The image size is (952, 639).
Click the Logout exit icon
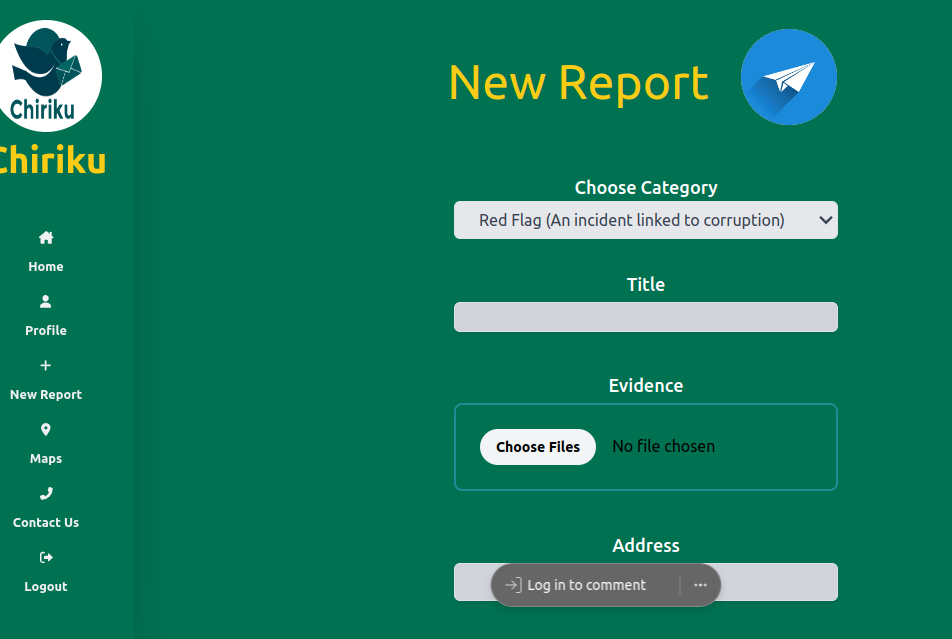point(46,557)
